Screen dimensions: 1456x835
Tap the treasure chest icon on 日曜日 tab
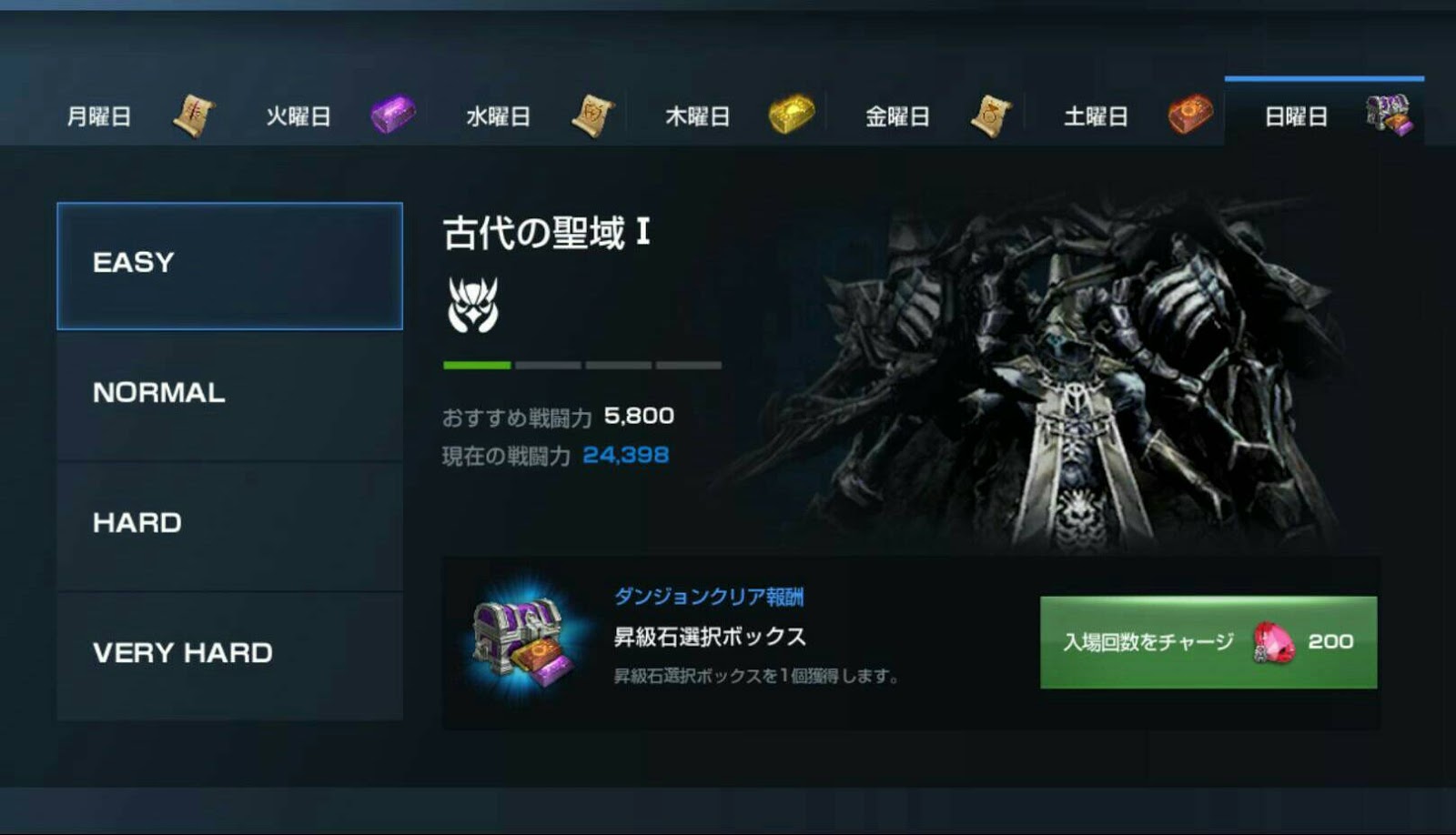pyautogui.click(x=1390, y=116)
